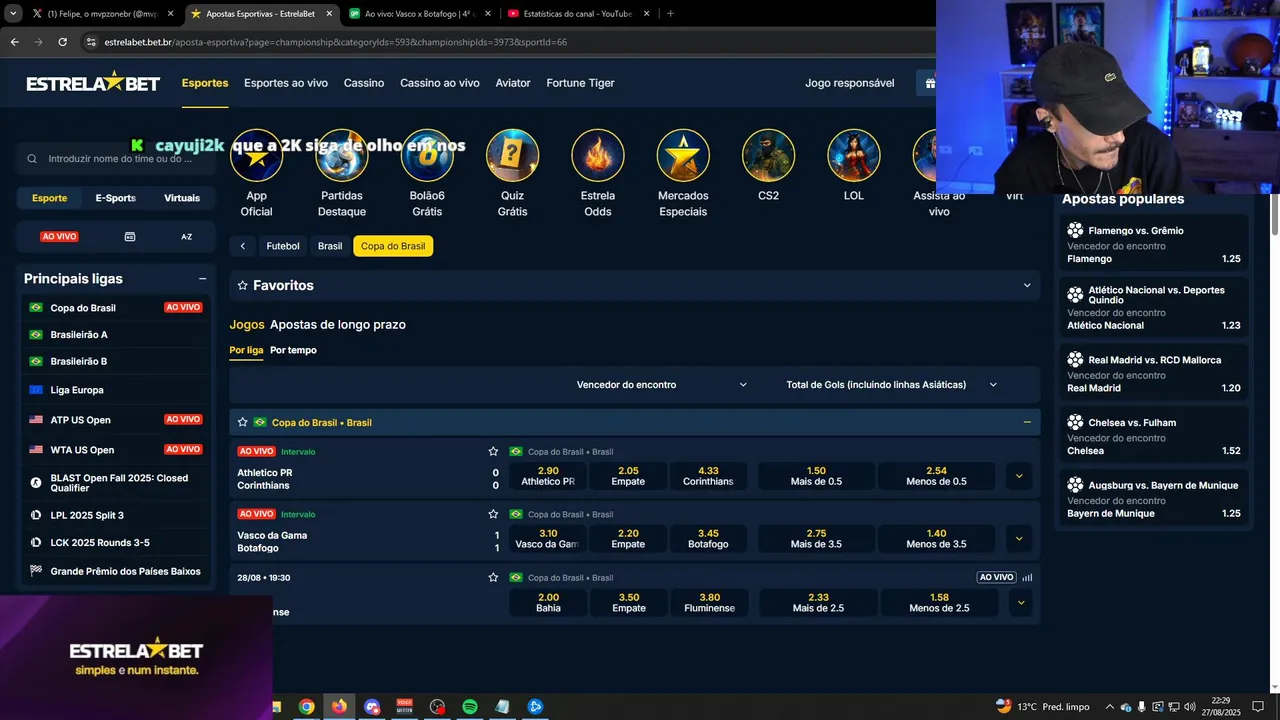Viewport: 1280px width, 720px height.
Task: Open the LOL game icon
Action: tap(854, 156)
